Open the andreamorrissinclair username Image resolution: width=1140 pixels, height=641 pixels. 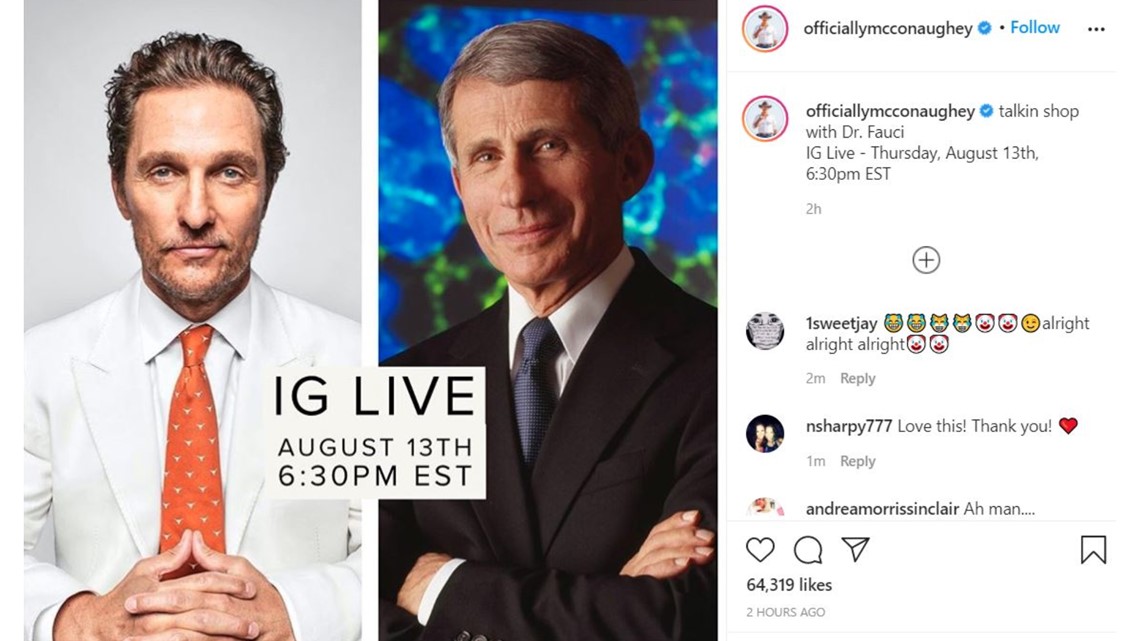(x=882, y=509)
